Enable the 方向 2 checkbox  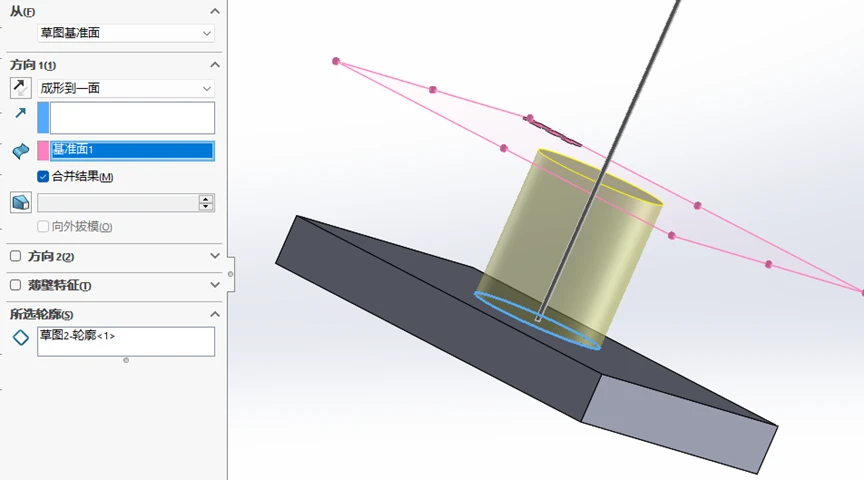click(15, 256)
